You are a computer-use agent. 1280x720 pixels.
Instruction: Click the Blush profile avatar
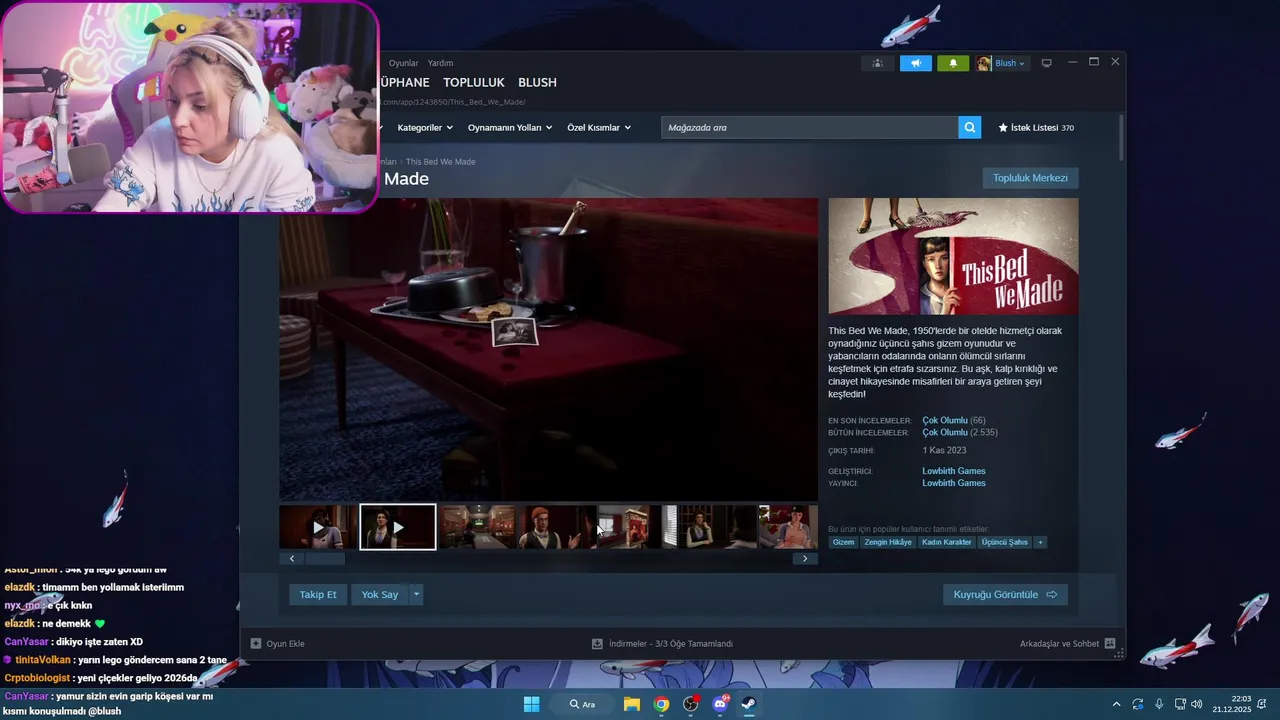(x=984, y=63)
